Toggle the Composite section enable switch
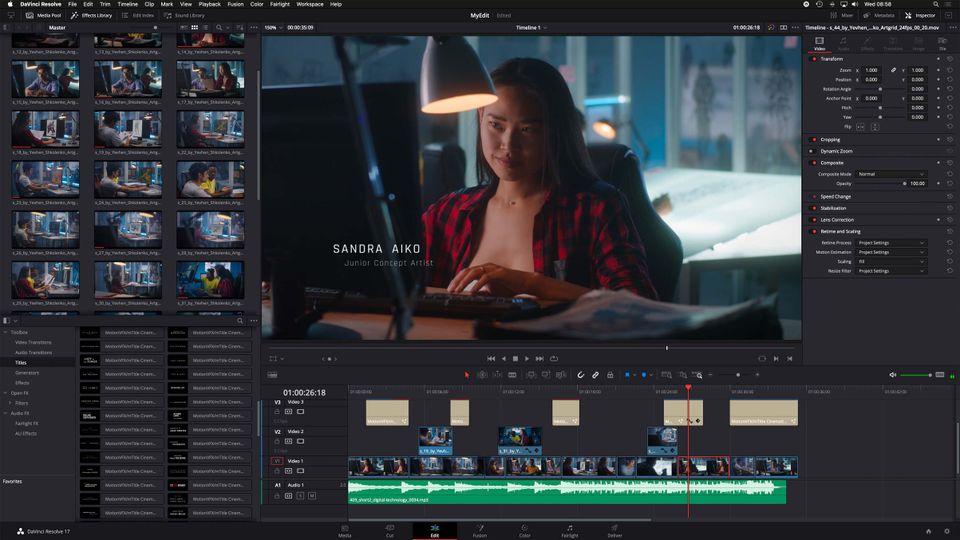 point(814,163)
